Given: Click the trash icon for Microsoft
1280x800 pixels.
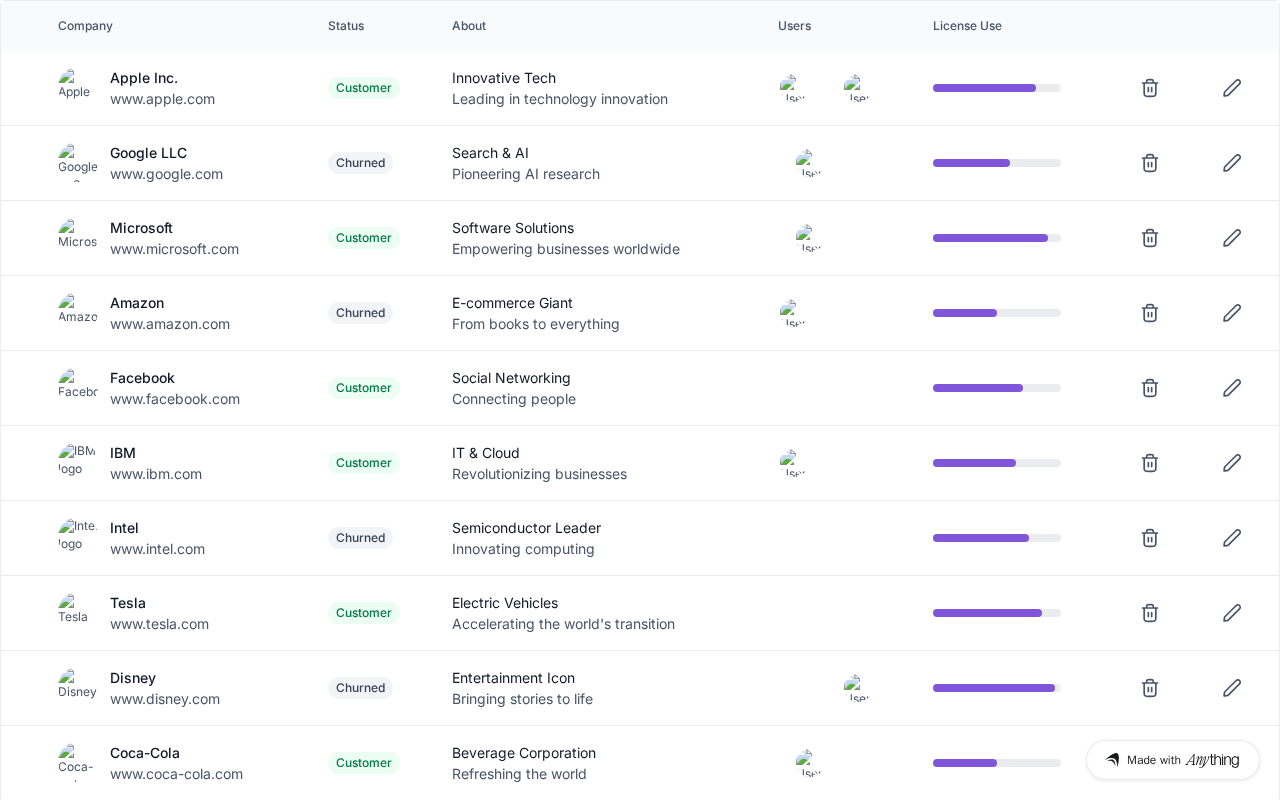Looking at the screenshot, I should 1150,238.
